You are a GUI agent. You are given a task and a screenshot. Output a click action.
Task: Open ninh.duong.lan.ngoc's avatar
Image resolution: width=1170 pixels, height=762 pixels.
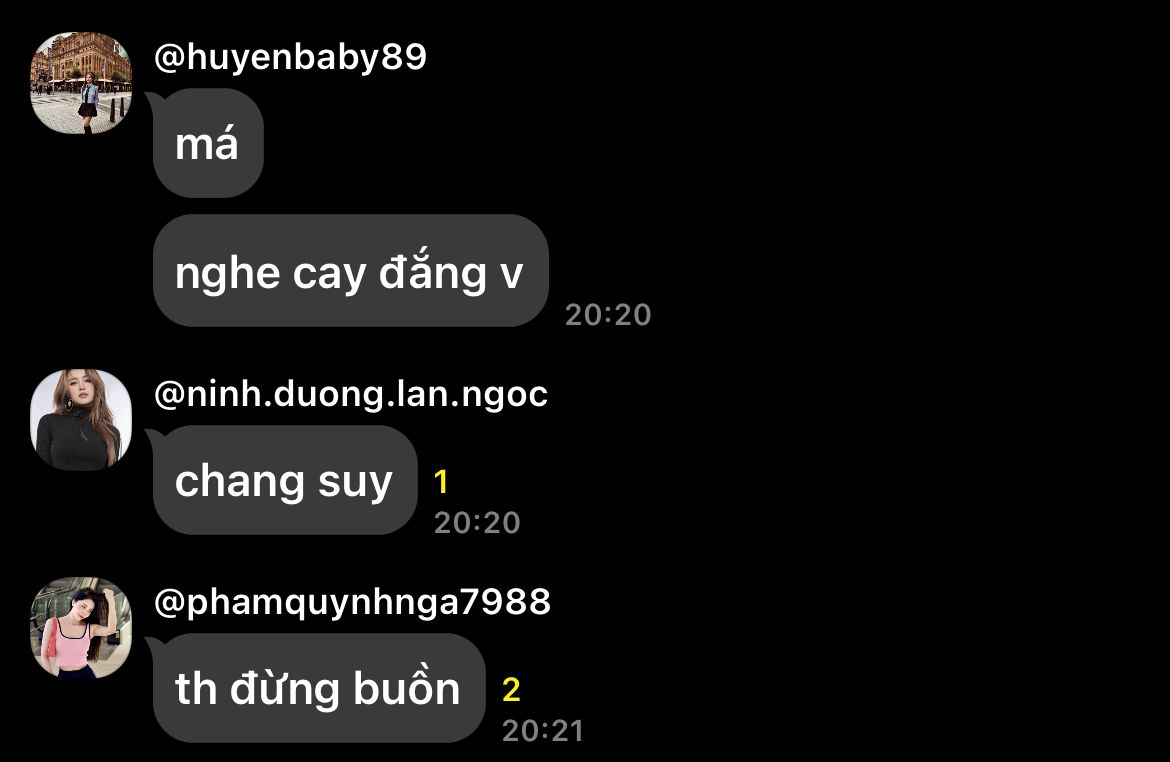(x=81, y=419)
